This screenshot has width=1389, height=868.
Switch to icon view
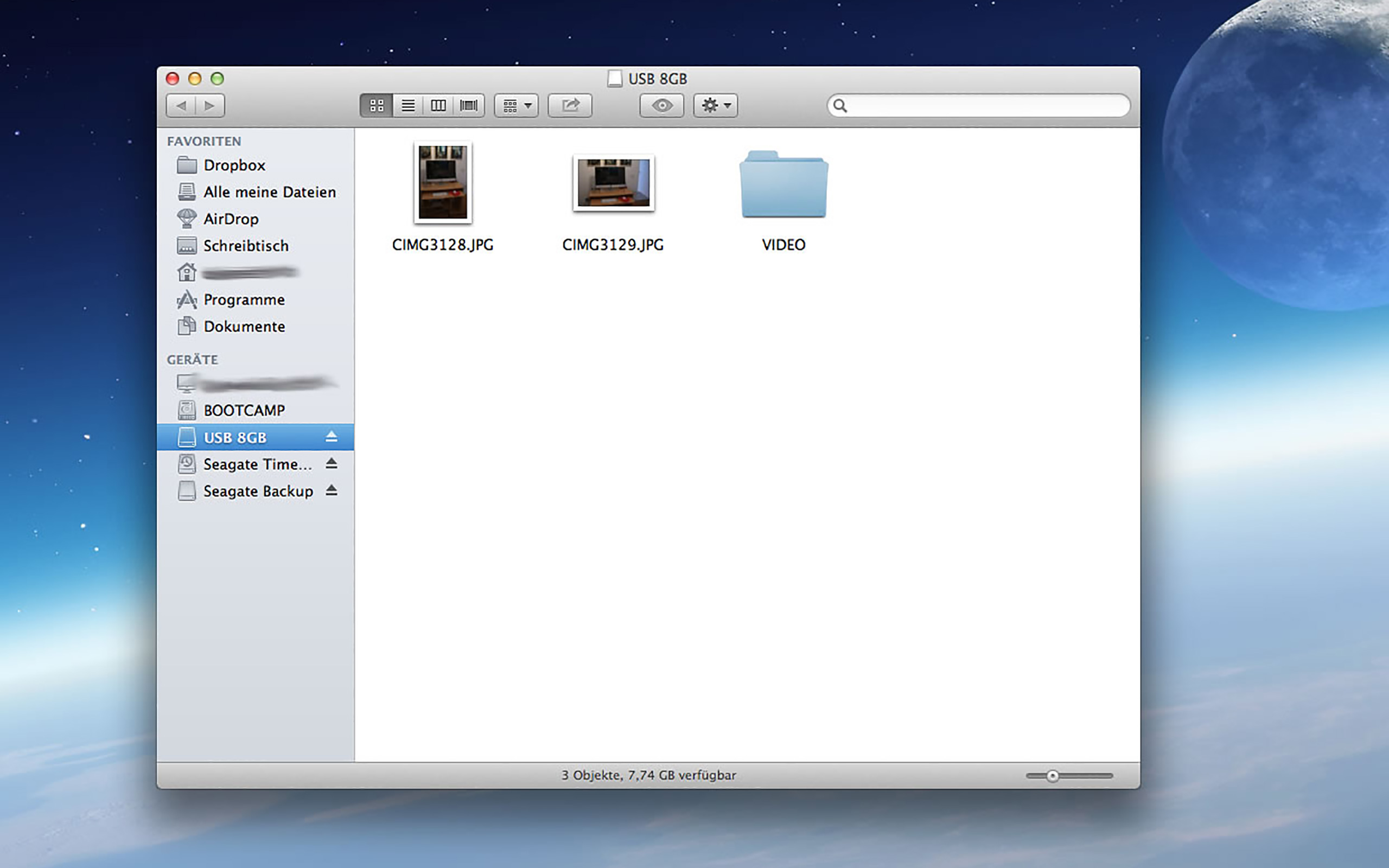coord(377,106)
